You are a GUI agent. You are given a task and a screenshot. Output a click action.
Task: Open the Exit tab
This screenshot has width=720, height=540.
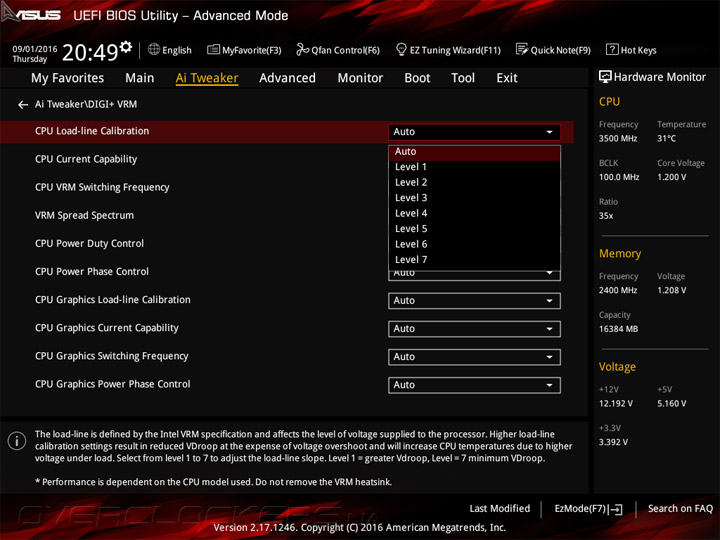(x=506, y=78)
